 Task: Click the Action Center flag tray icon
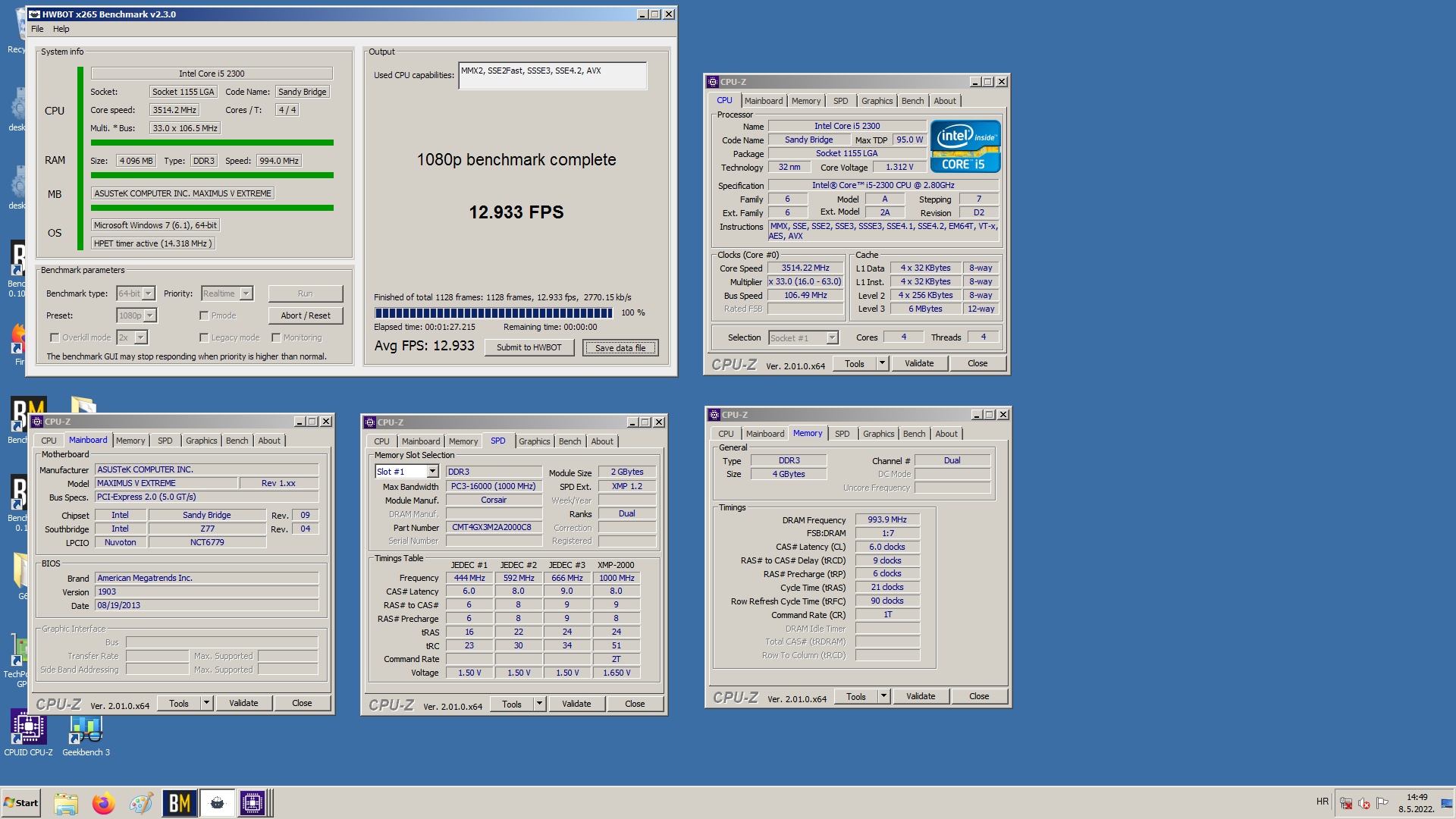click(x=1382, y=803)
